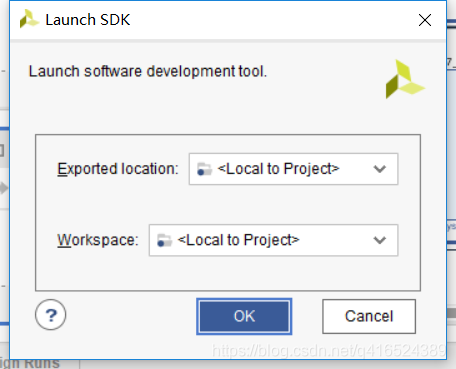Click the folder icon in Workspace field
The image size is (456, 369).
pyautogui.click(x=164, y=240)
